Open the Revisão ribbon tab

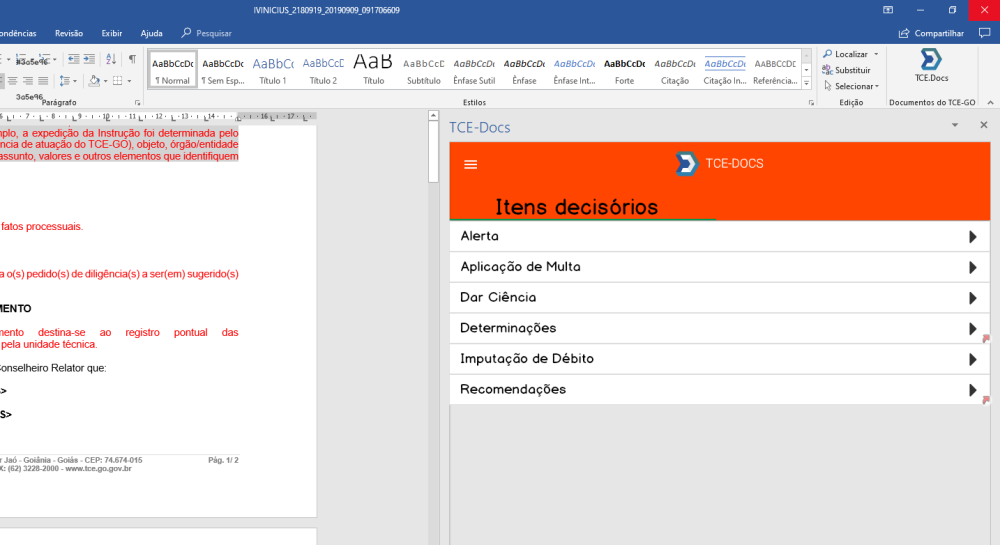(69, 33)
